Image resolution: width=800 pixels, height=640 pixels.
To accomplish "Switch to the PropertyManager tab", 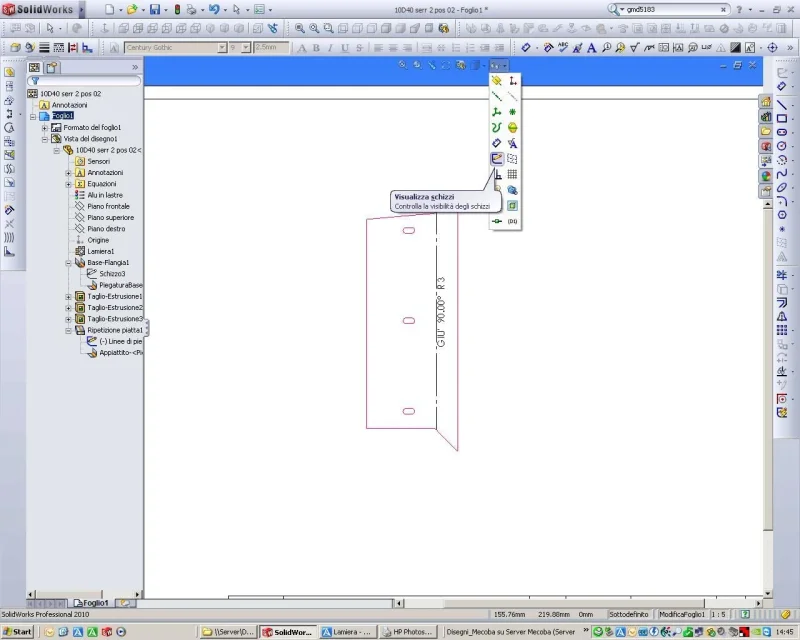I will coord(53,67).
